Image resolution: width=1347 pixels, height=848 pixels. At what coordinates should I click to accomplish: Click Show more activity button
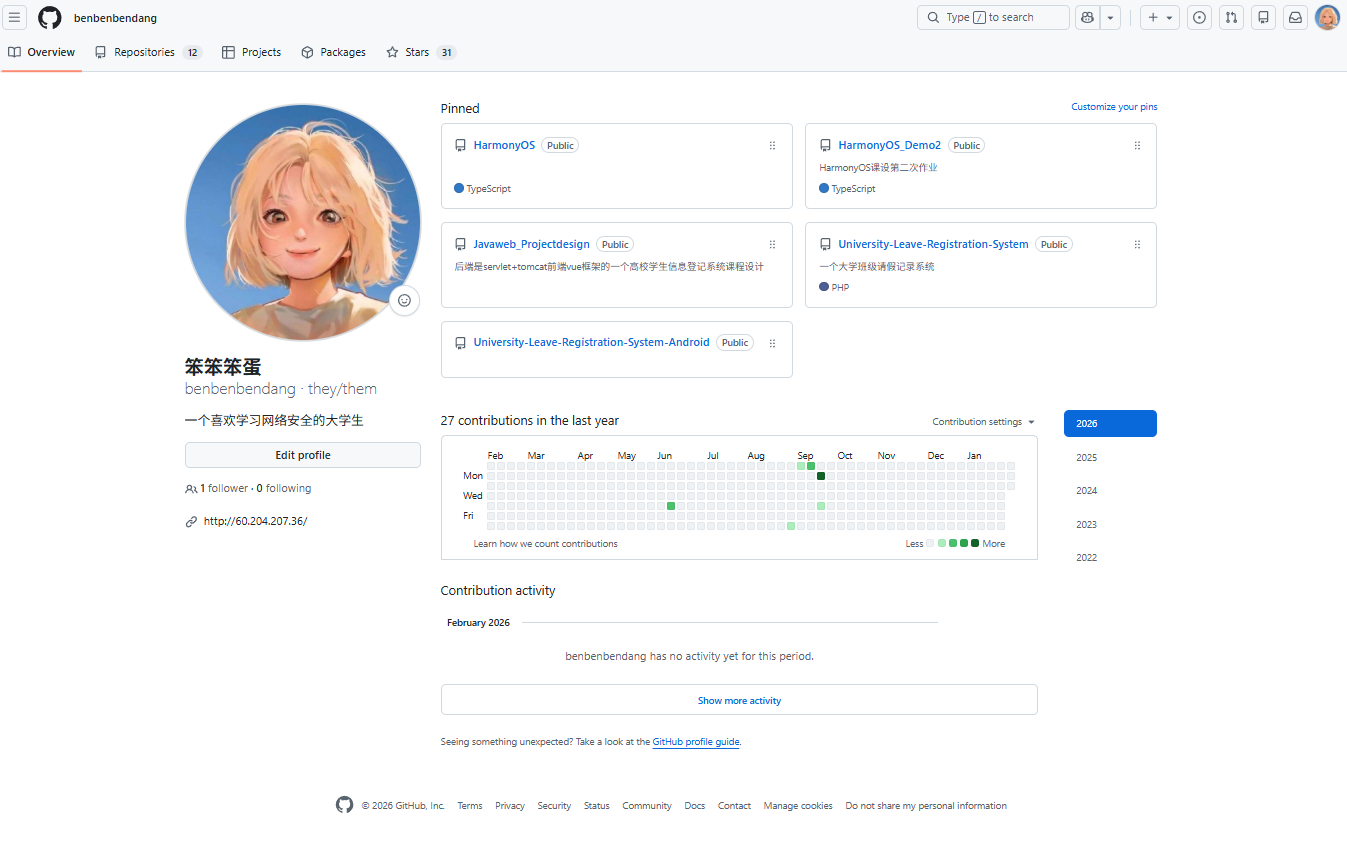click(x=738, y=700)
